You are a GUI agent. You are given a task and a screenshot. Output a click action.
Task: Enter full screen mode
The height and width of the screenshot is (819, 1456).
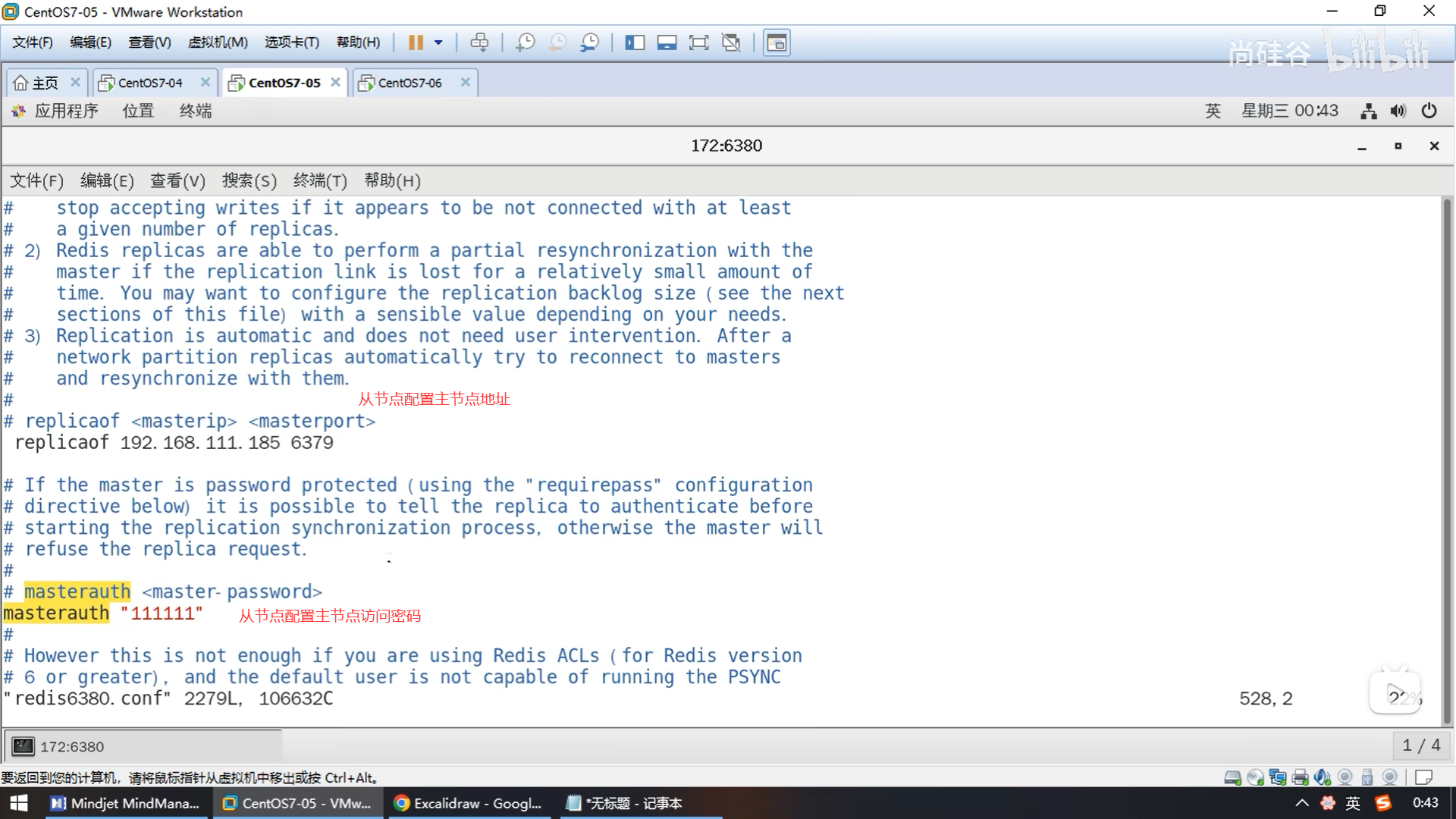pos(698,42)
